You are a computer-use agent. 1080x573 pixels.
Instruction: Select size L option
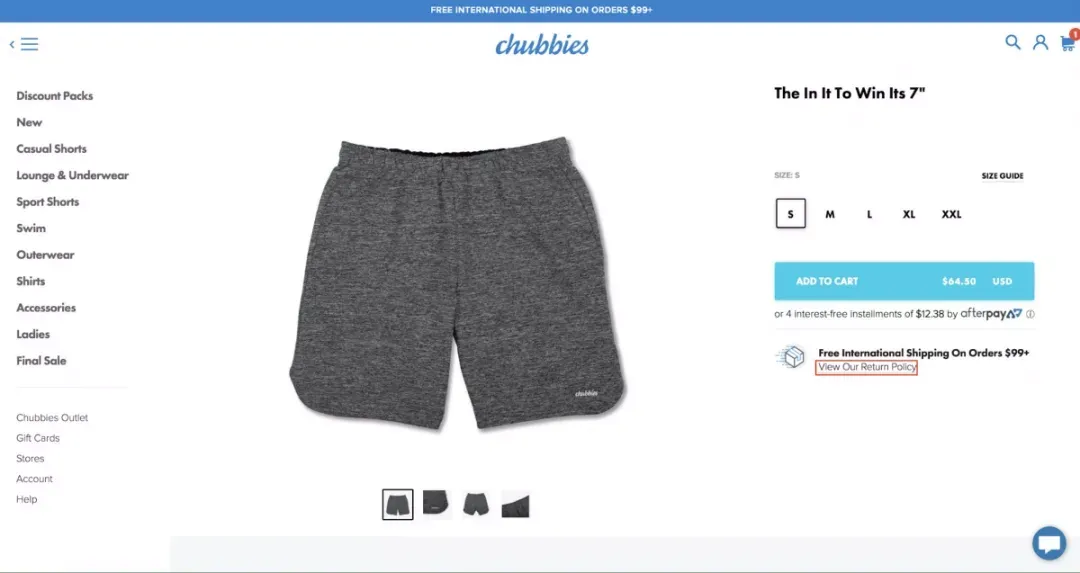coord(869,214)
